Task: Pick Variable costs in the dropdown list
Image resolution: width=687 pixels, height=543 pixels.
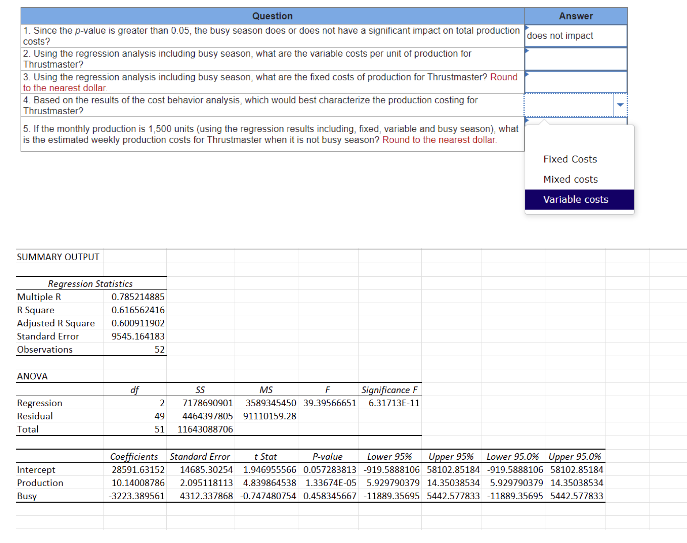Action: pyautogui.click(x=579, y=199)
